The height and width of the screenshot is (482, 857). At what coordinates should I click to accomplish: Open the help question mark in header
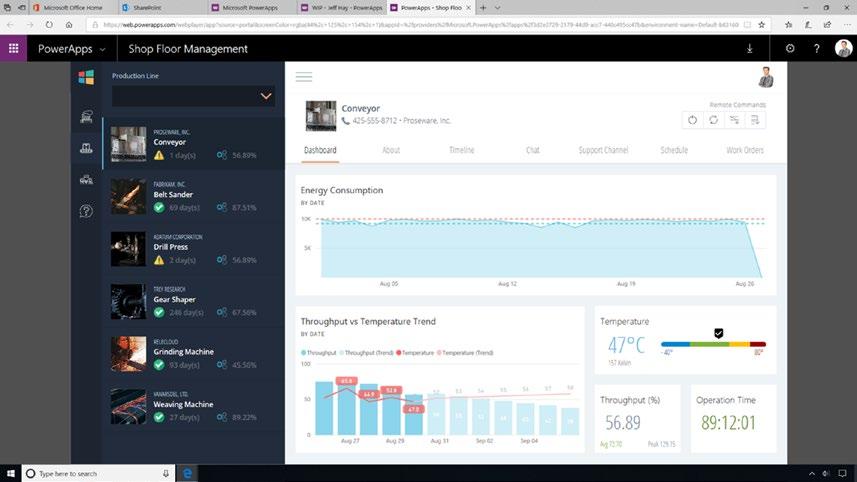point(817,49)
